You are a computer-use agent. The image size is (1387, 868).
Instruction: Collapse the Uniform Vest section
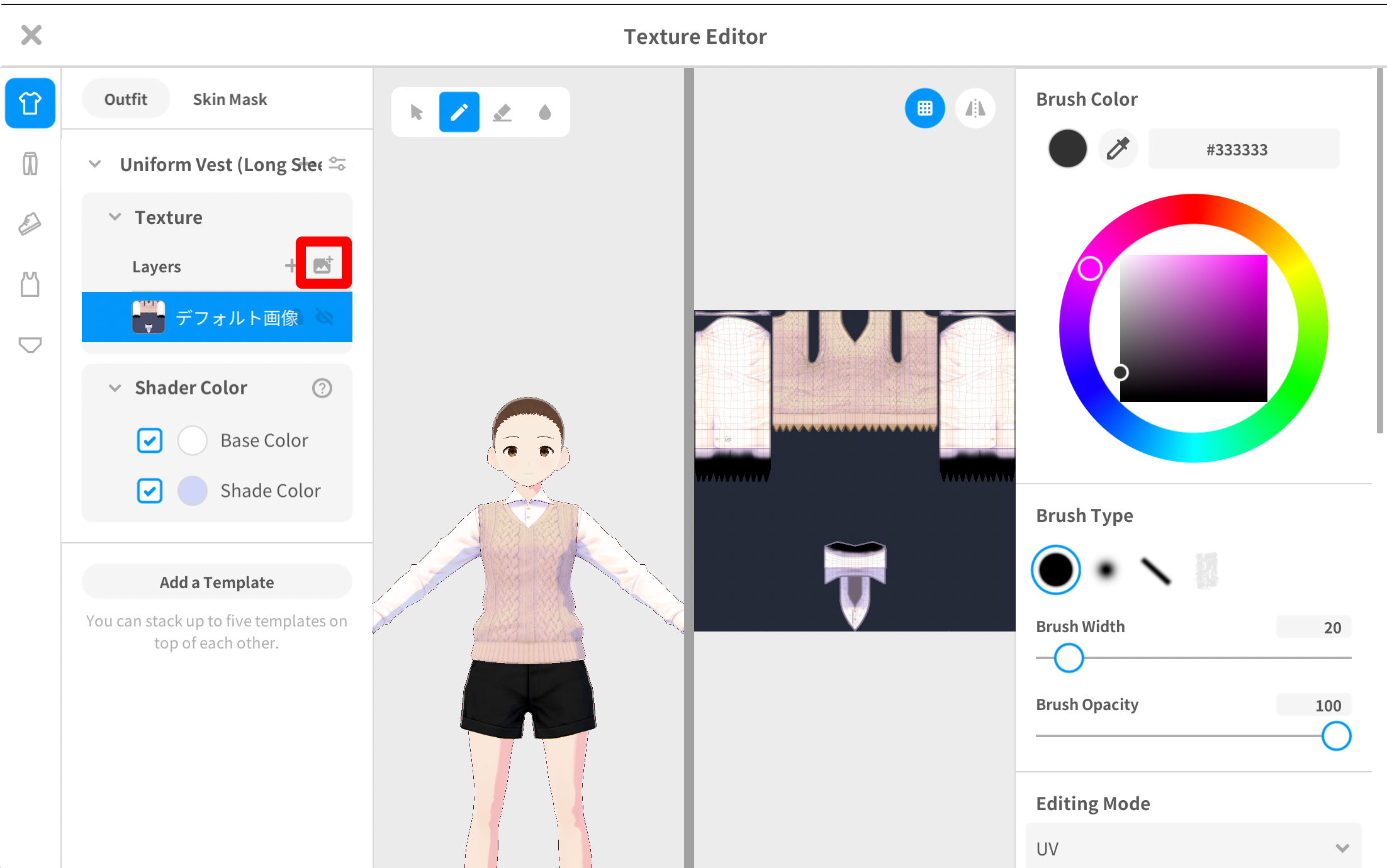coord(94,164)
